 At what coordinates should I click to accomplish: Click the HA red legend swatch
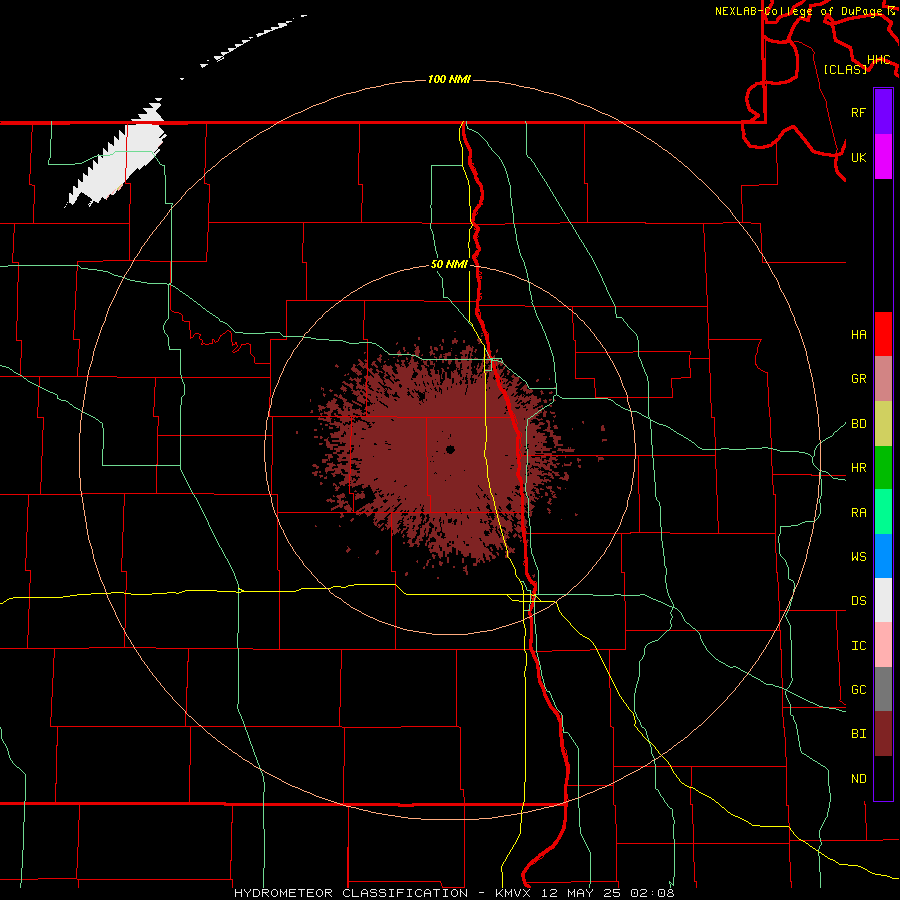(883, 334)
